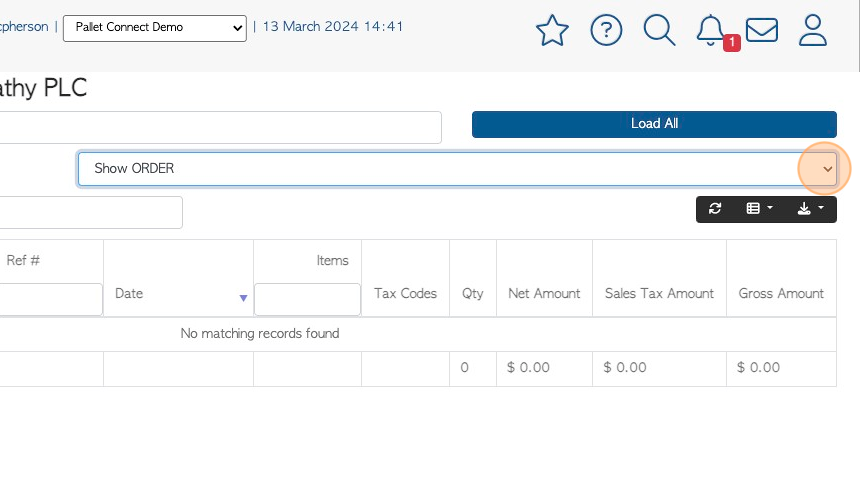The width and height of the screenshot is (860, 480).
Task: Expand the Show ORDER dropdown
Action: tap(457, 169)
